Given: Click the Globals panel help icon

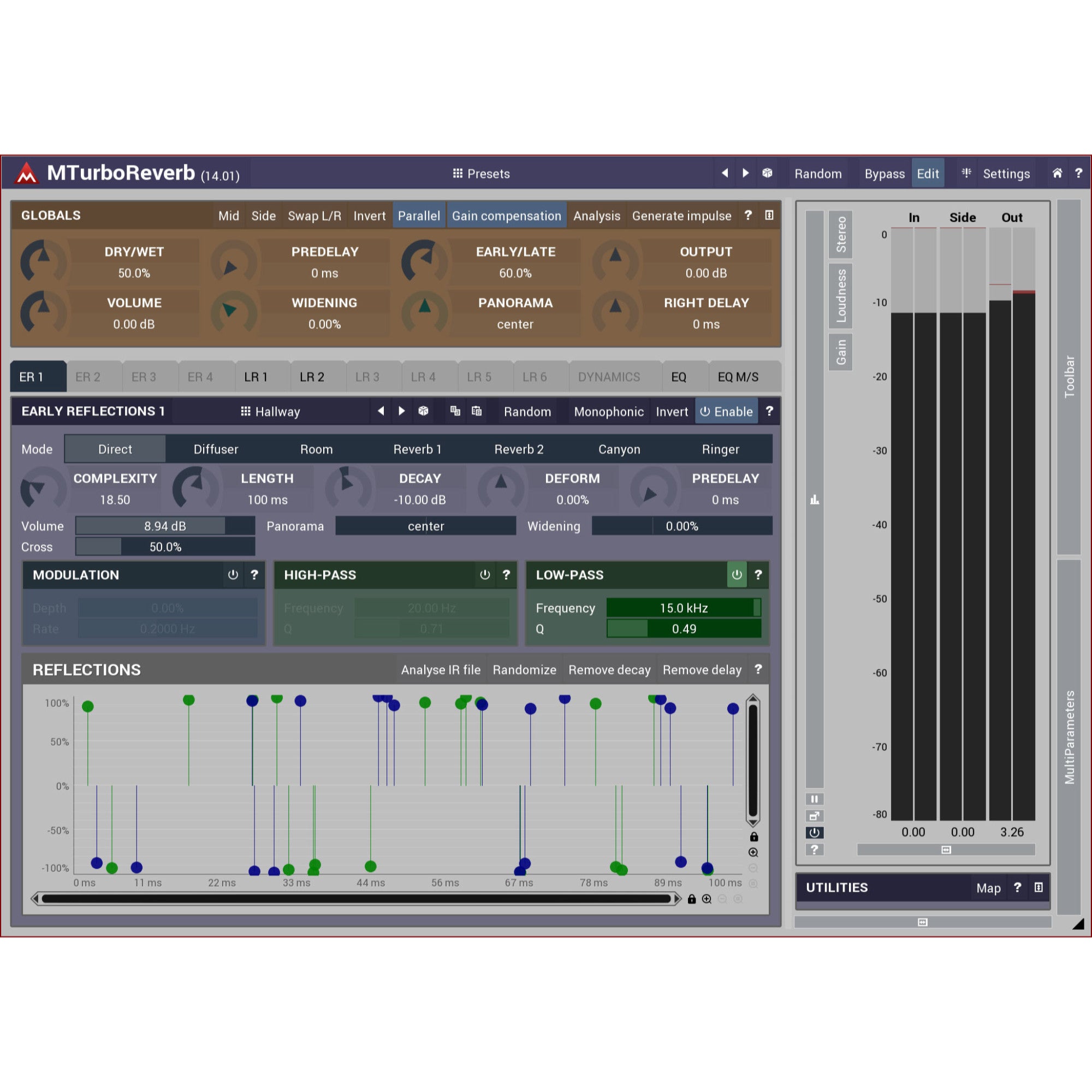Looking at the screenshot, I should (748, 215).
